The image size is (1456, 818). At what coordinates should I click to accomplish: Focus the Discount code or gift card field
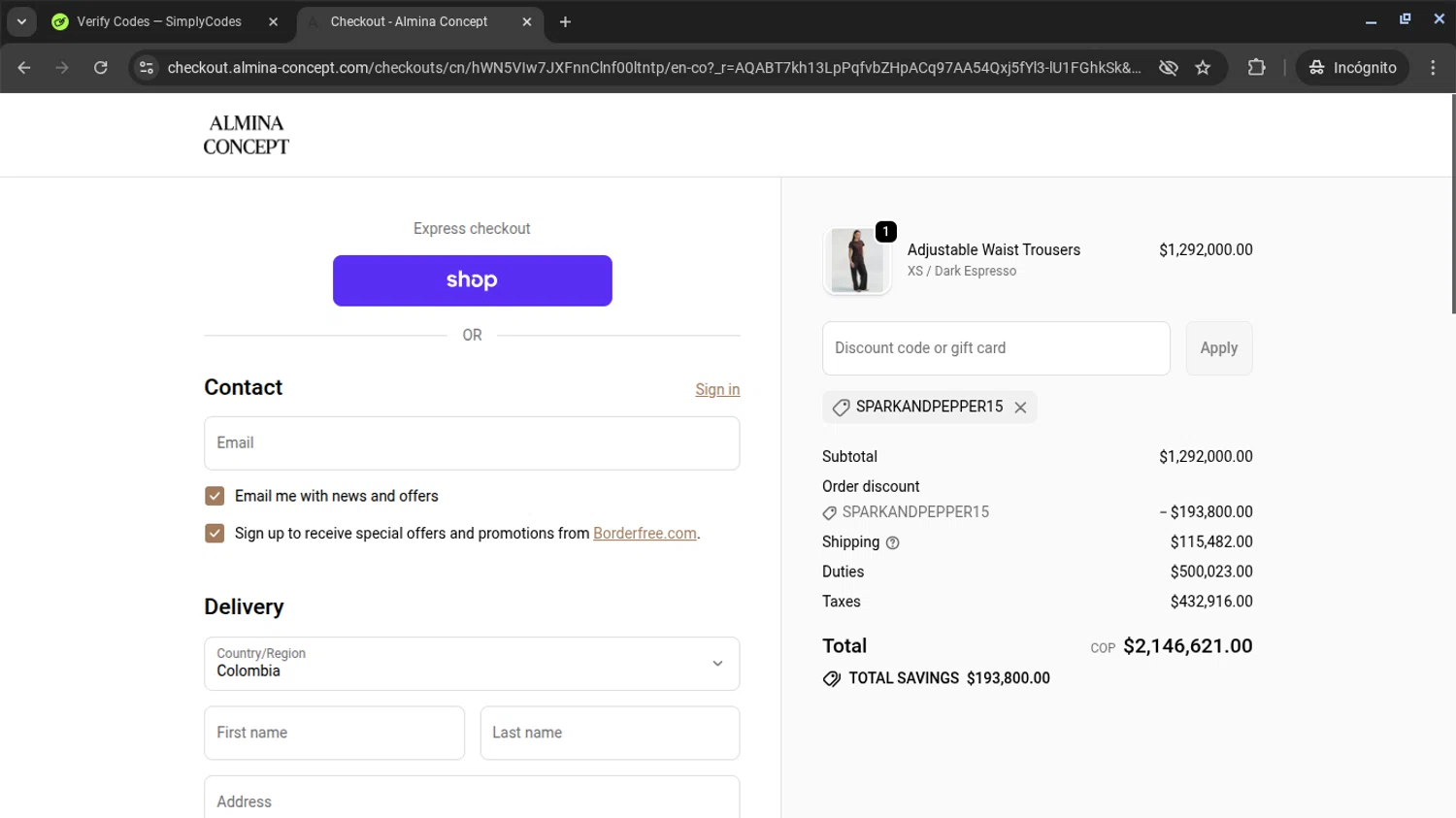click(996, 348)
